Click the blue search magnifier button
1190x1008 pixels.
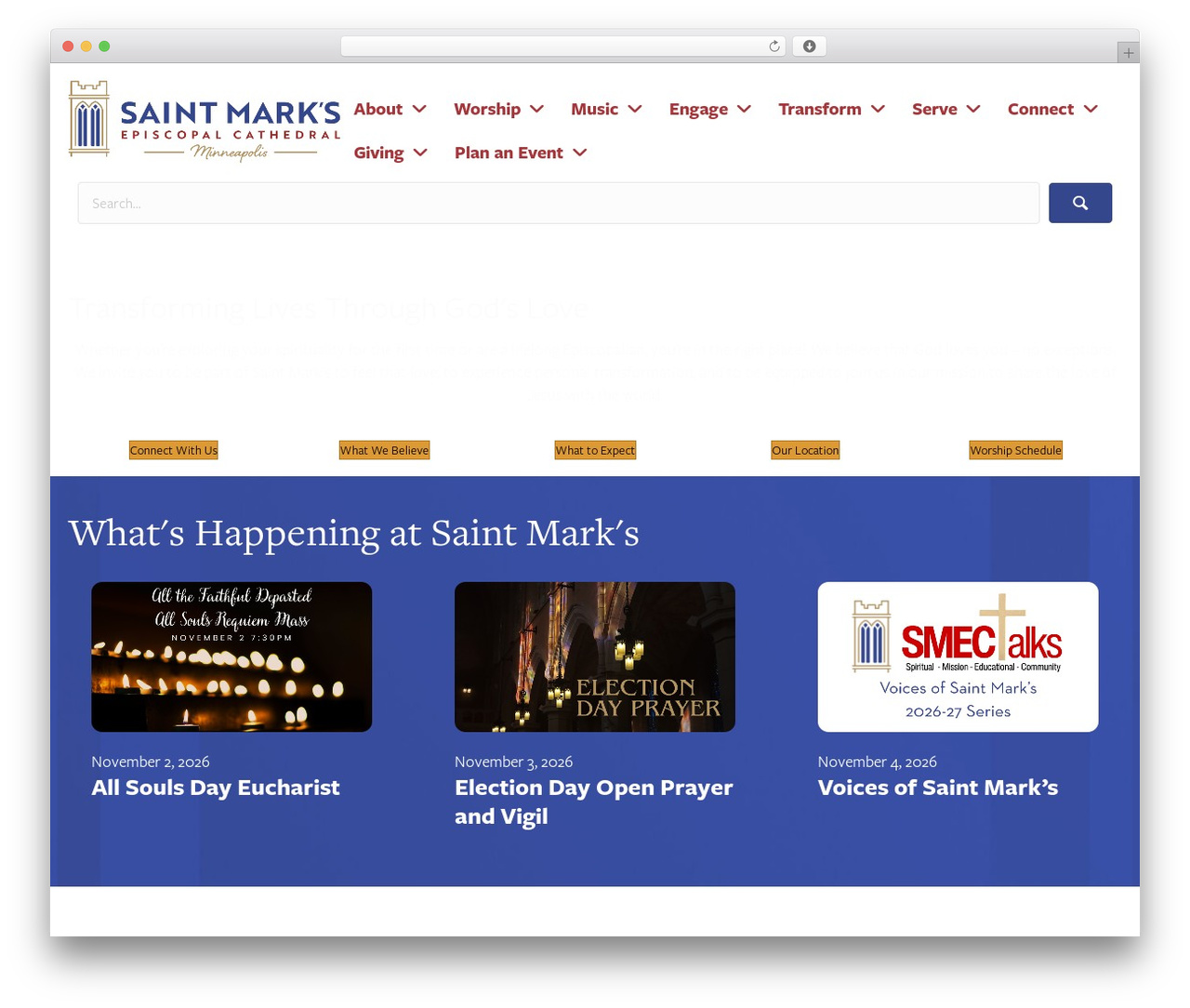pyautogui.click(x=1080, y=203)
